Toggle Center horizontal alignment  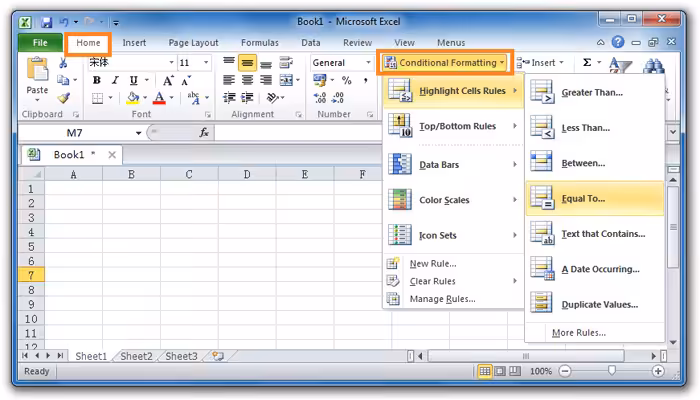tap(247, 80)
